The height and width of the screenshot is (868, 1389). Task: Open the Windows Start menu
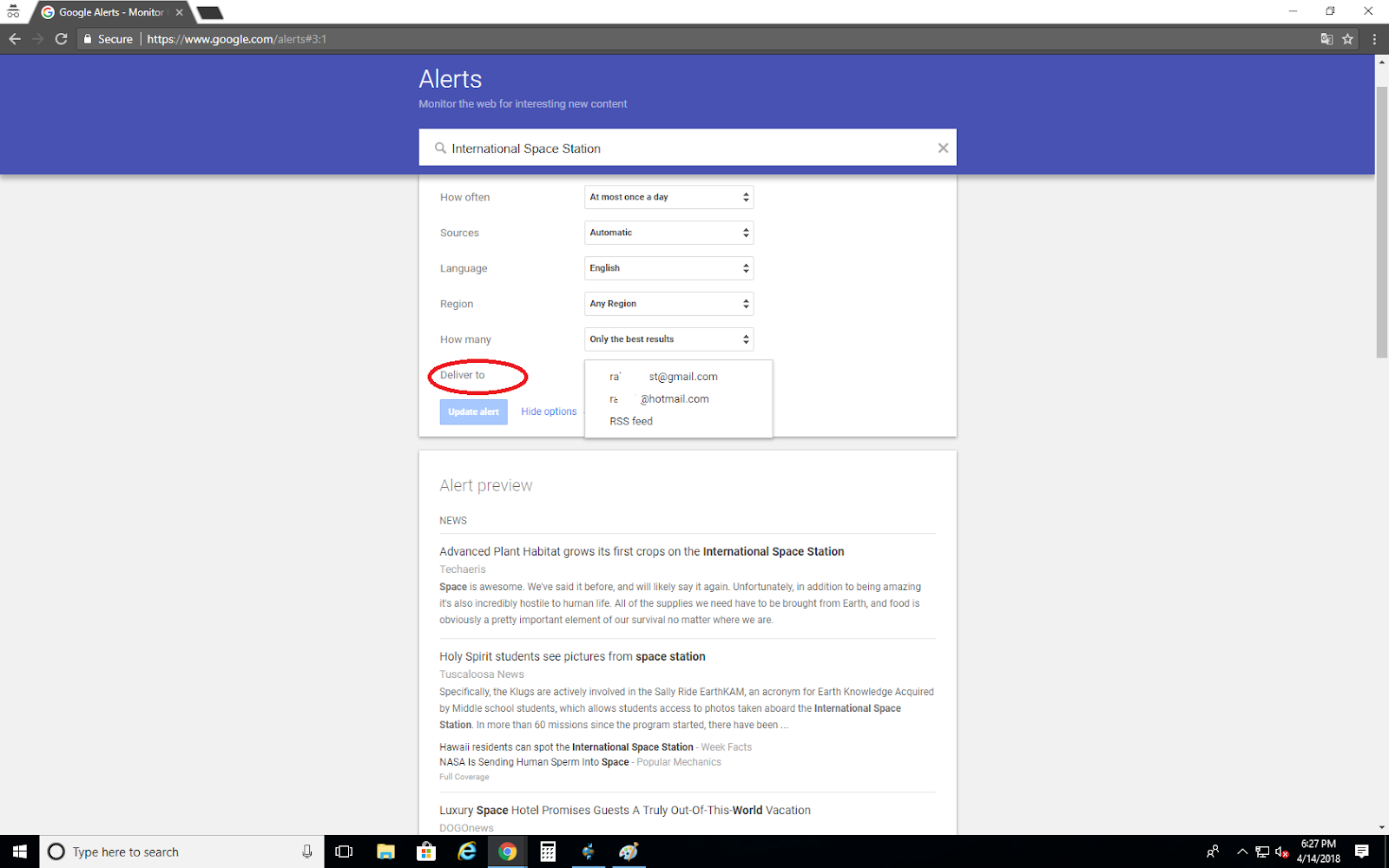(19, 852)
